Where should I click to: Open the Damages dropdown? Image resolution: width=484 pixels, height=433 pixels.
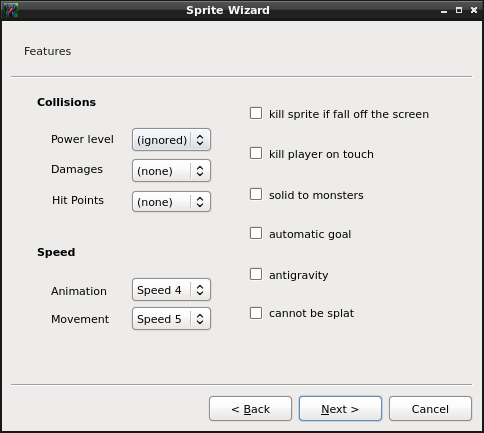[x=171, y=171]
